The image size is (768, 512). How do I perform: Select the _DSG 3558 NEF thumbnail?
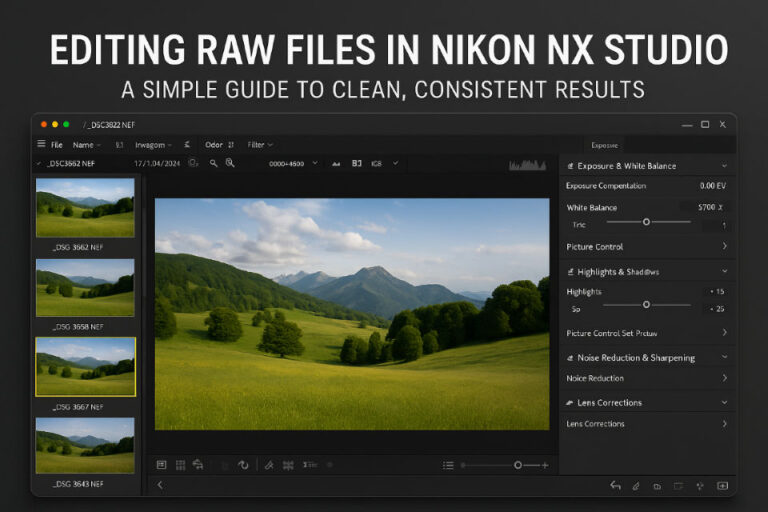tap(85, 288)
